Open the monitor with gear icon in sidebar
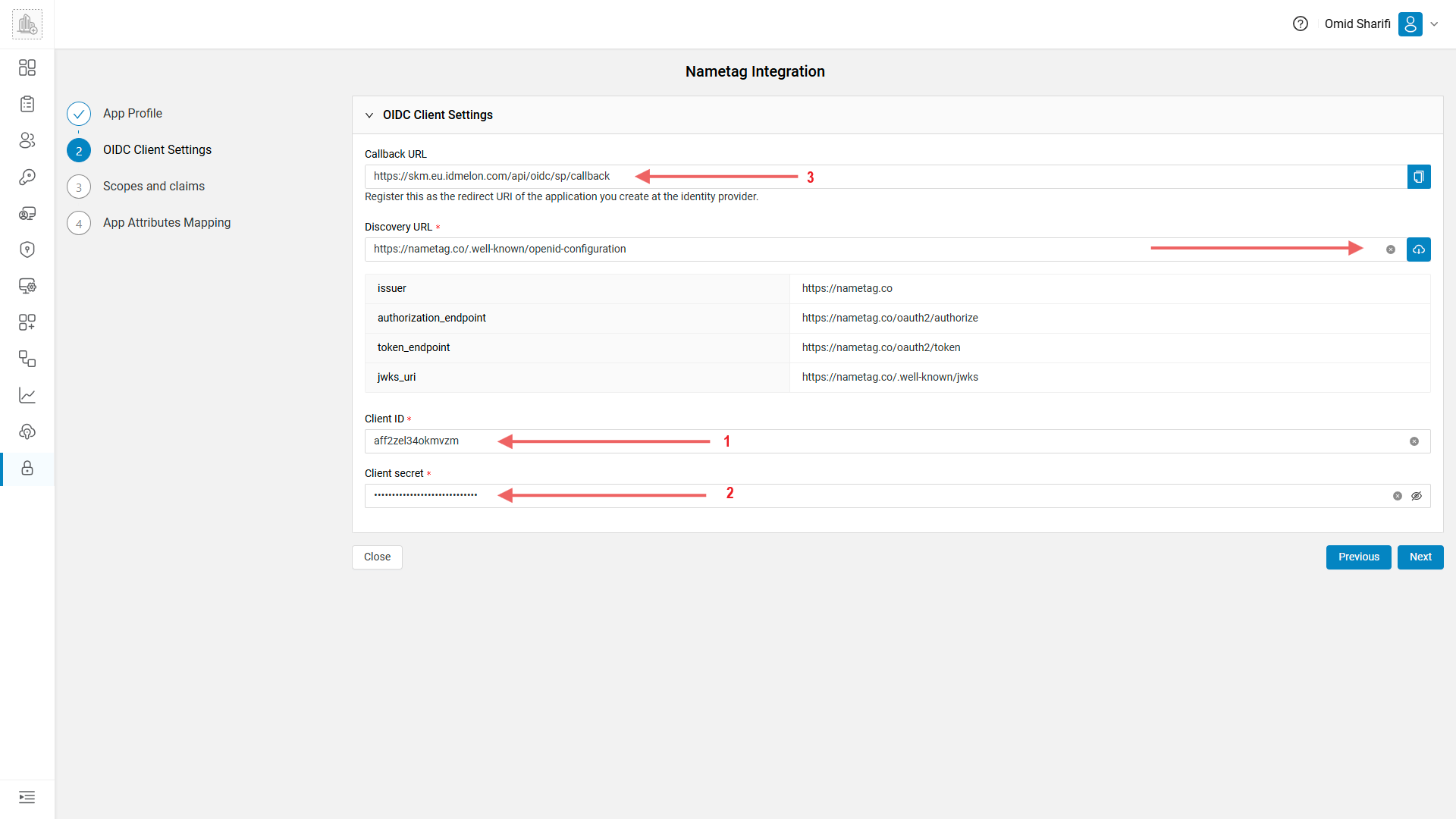1456x819 pixels. click(x=27, y=287)
